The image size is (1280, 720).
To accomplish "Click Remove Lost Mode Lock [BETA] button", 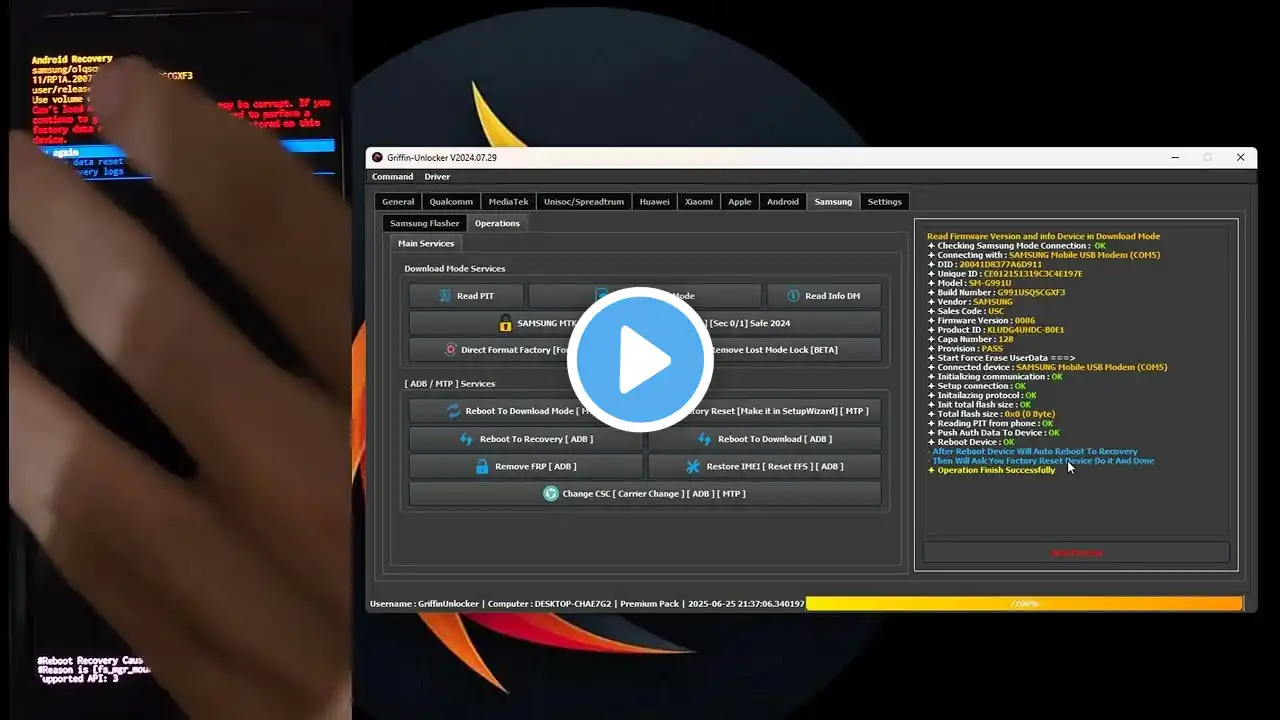I will 764,350.
